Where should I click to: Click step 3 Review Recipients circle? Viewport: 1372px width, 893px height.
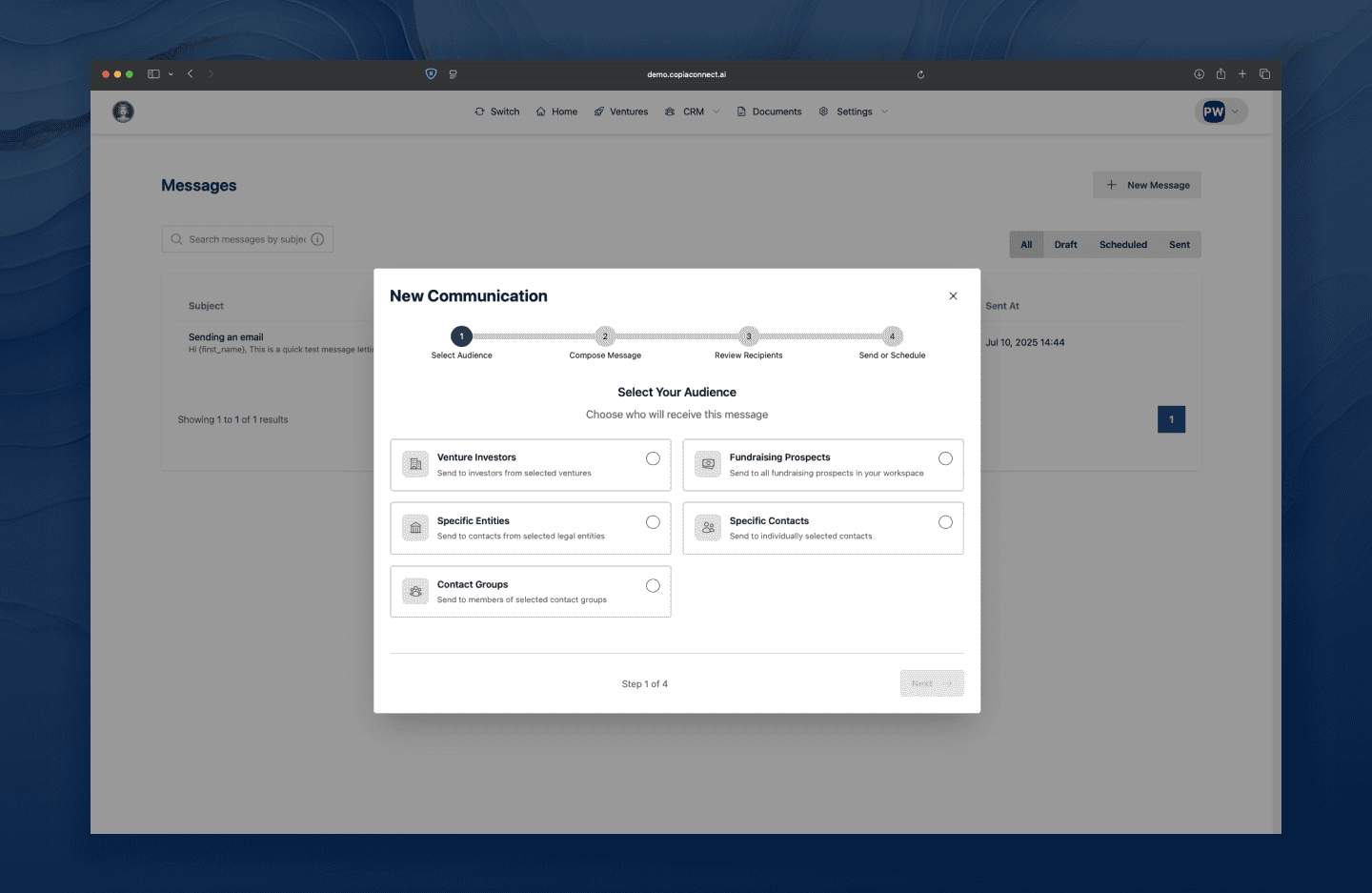(x=748, y=336)
